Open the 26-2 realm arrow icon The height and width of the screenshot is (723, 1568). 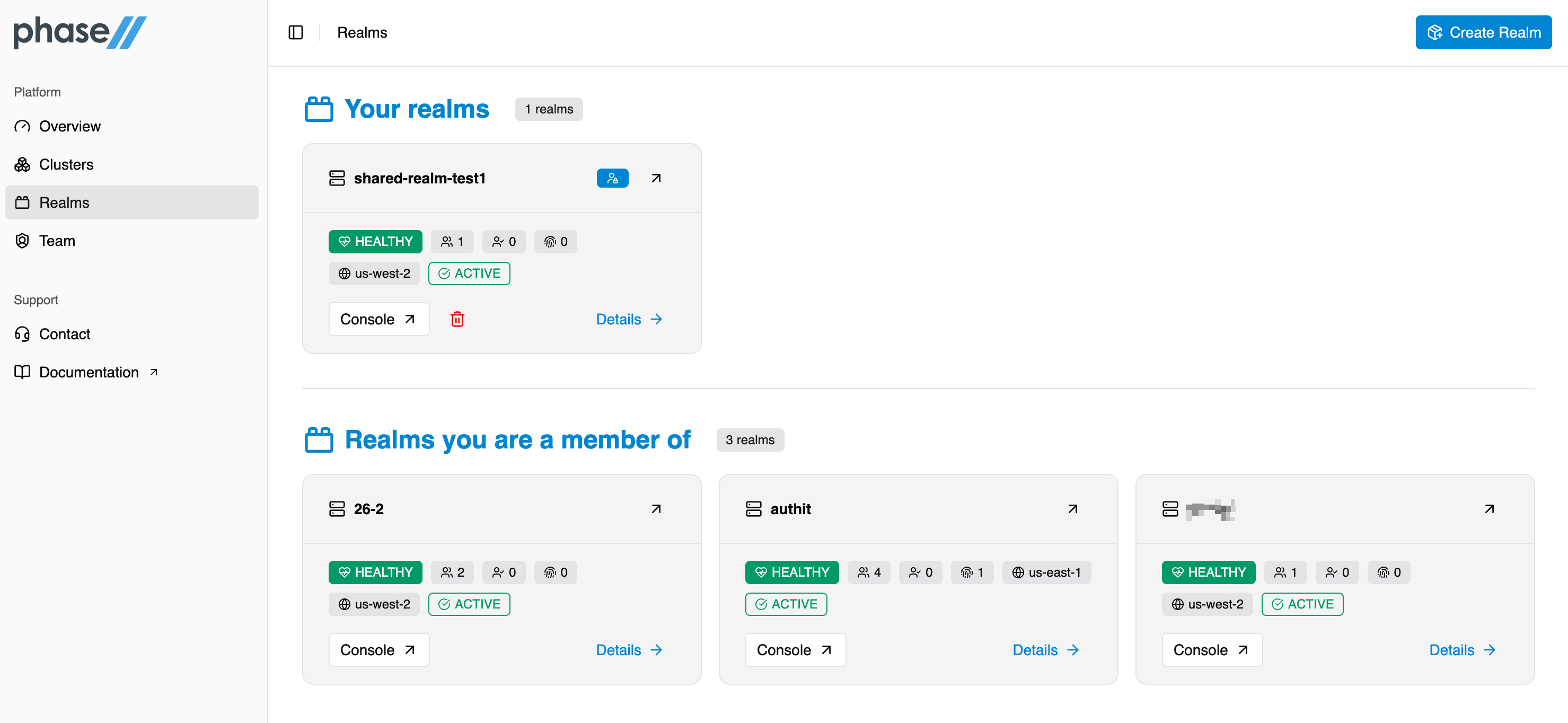656,509
